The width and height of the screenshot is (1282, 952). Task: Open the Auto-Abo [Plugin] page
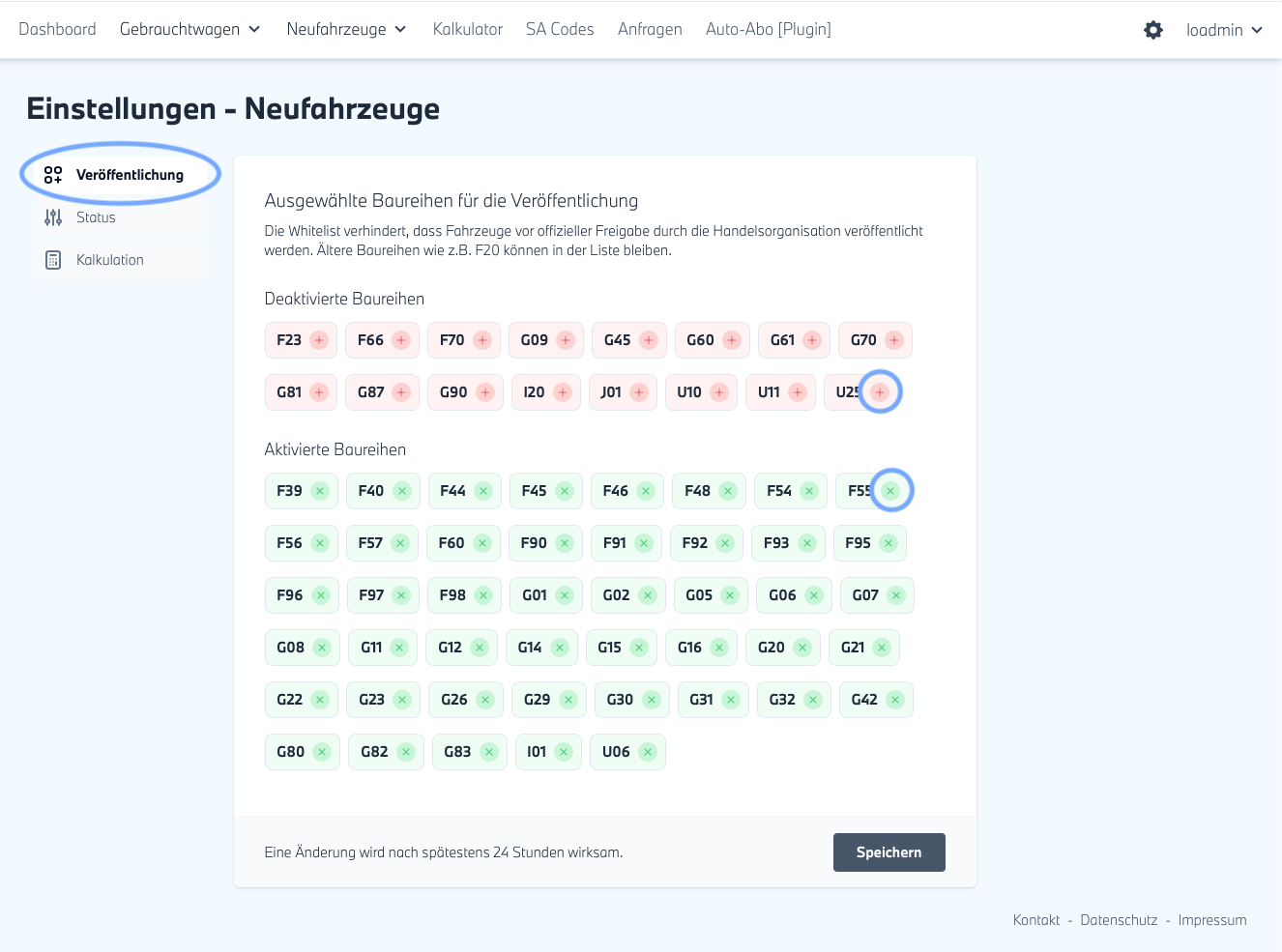(x=768, y=30)
